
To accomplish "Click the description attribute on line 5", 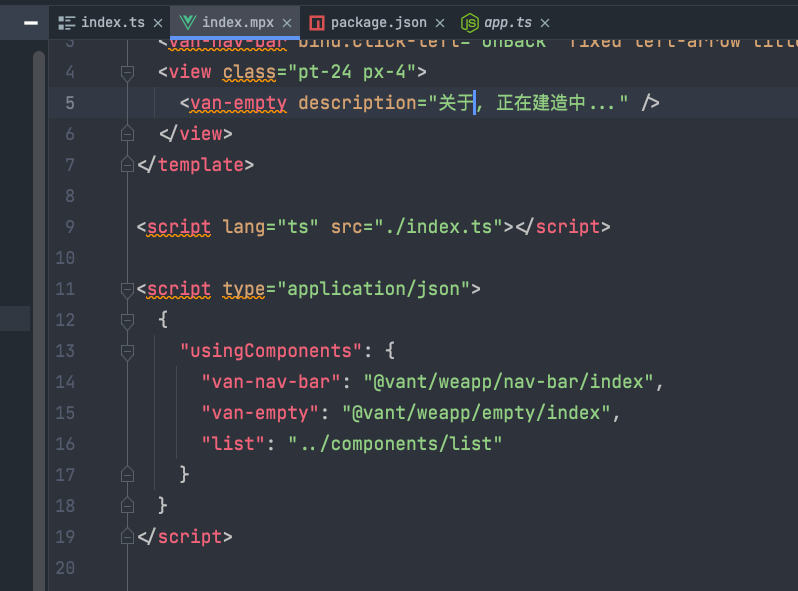I will [x=357, y=103].
